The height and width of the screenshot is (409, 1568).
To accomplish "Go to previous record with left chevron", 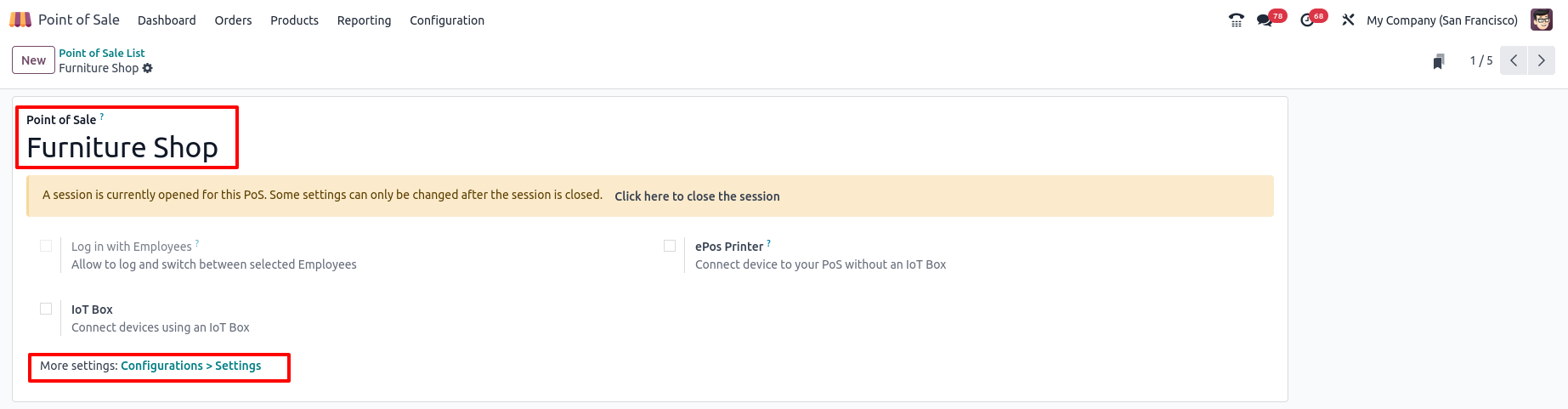I will click(1514, 60).
